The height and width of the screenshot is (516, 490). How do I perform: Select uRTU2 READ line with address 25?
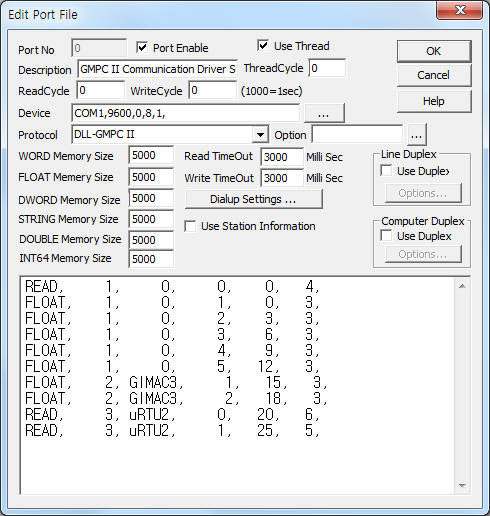172,430
